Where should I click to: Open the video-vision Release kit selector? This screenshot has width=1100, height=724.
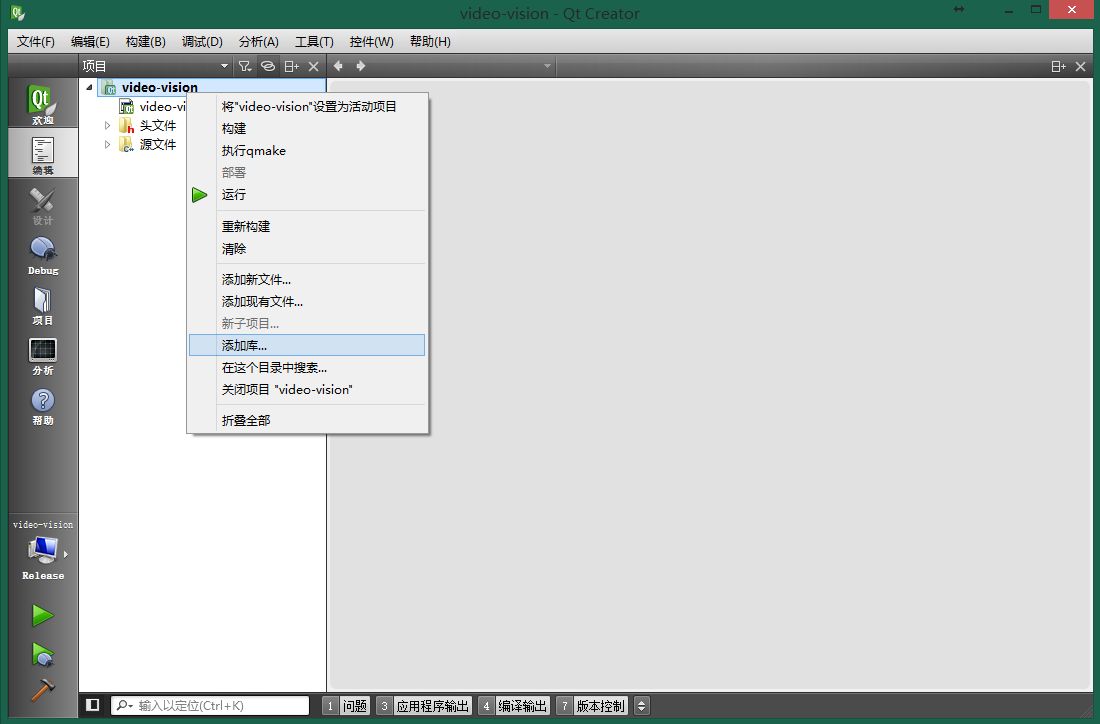[42, 551]
